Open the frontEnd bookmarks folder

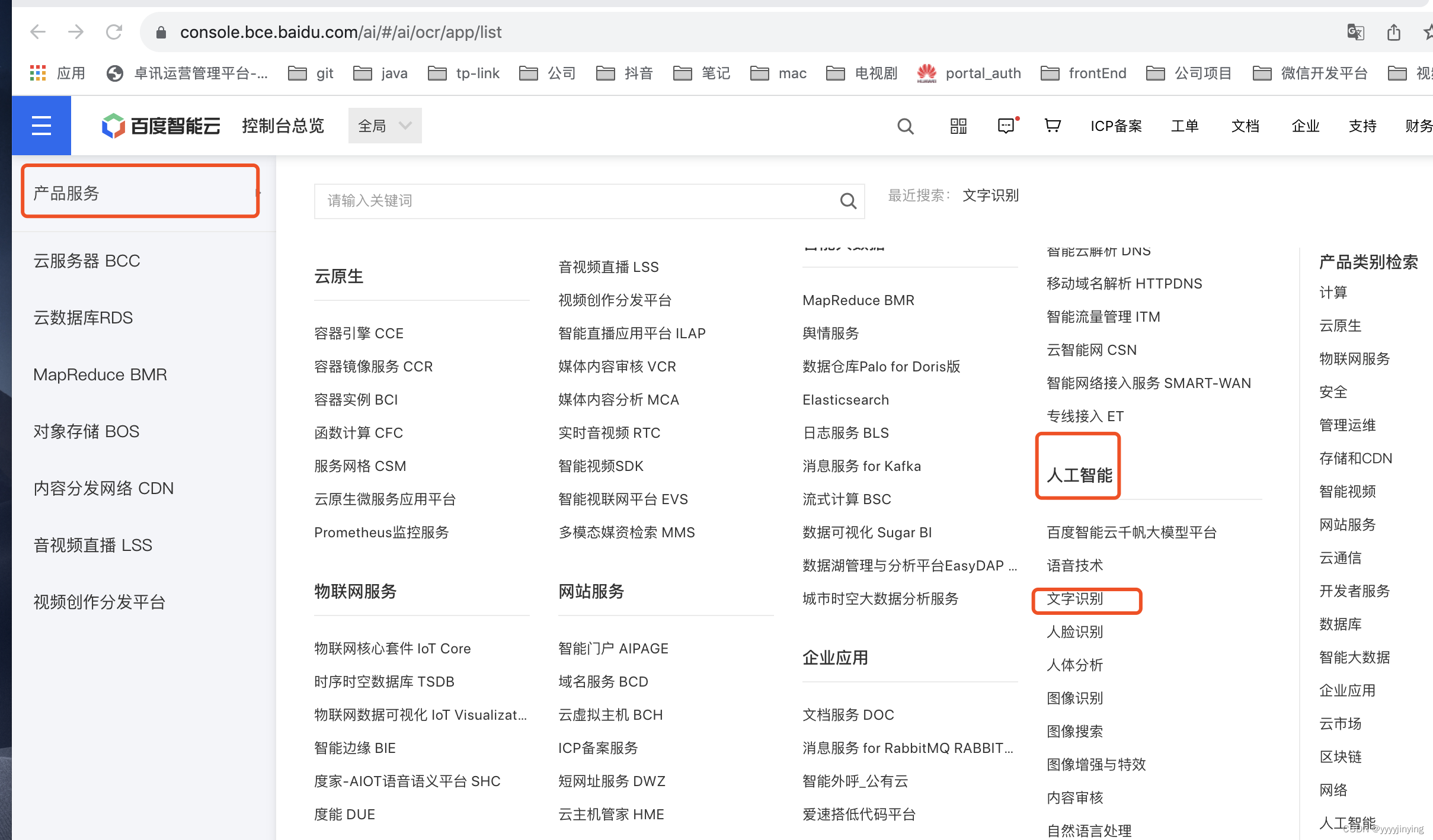1083,73
